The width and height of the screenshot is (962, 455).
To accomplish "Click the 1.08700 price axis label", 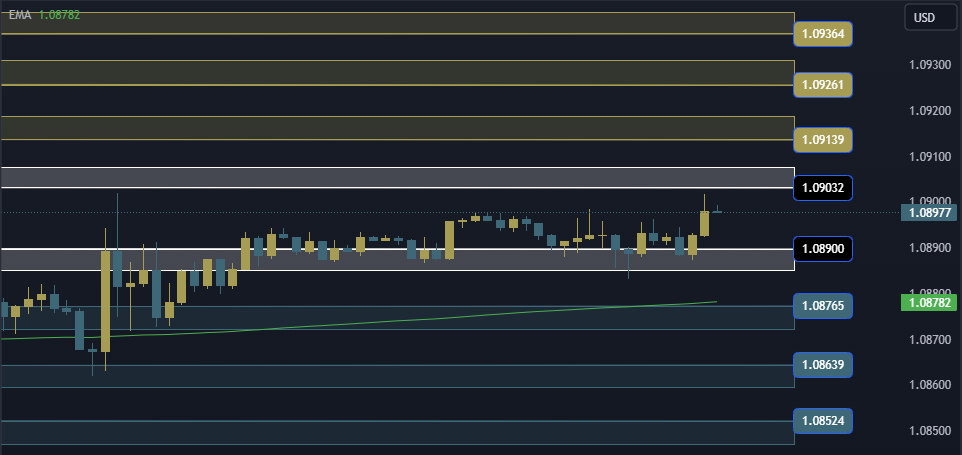I will tap(929, 339).
